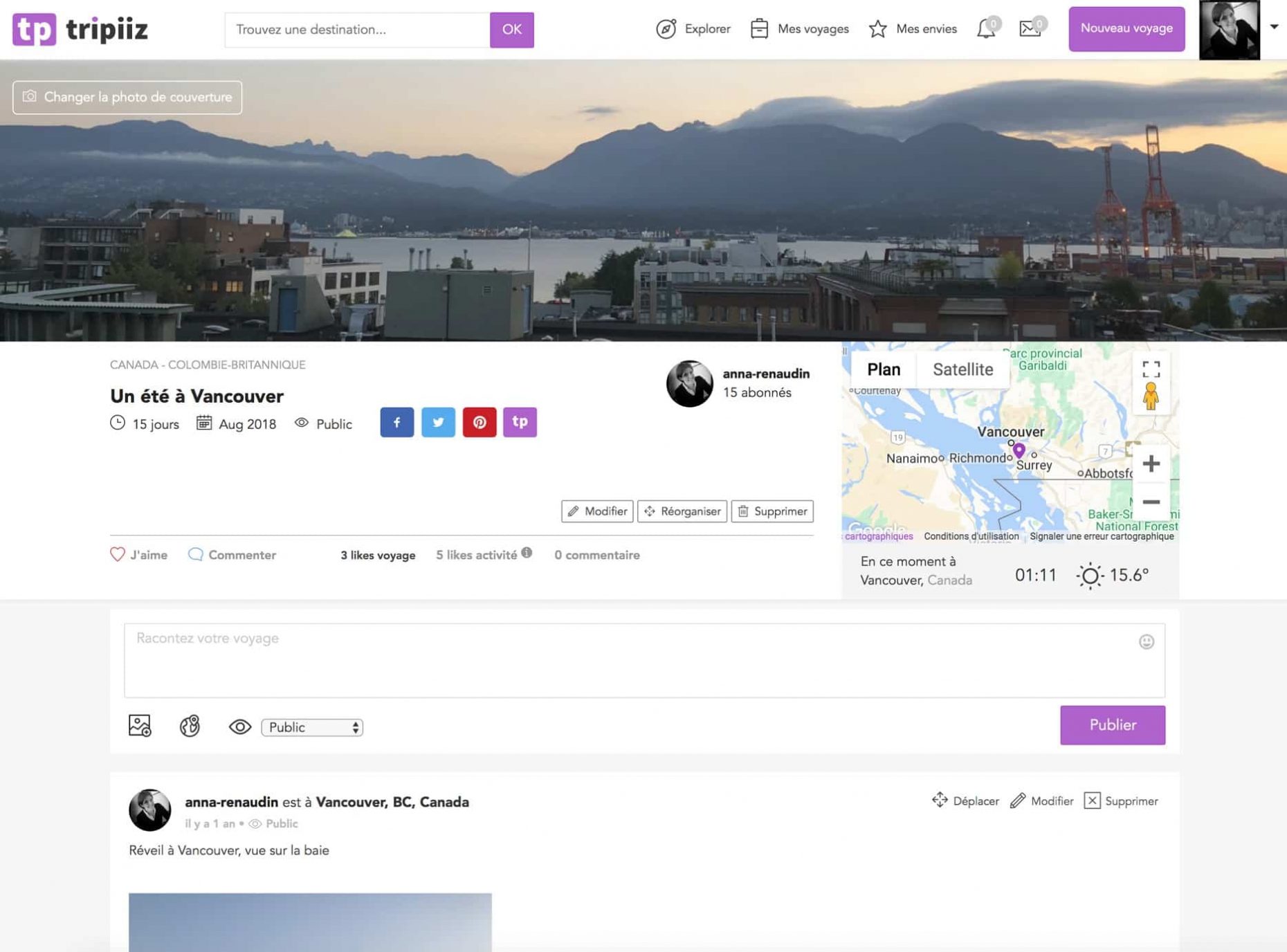The image size is (1287, 952).
Task: Select the Street View pegman
Action: pos(1150,396)
